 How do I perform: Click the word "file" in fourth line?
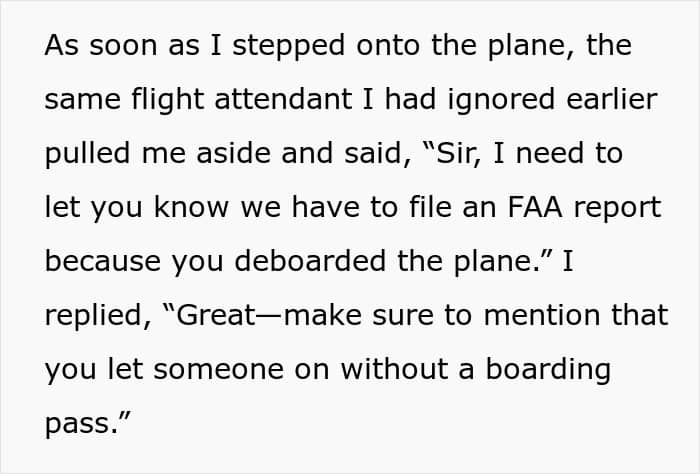point(430,207)
